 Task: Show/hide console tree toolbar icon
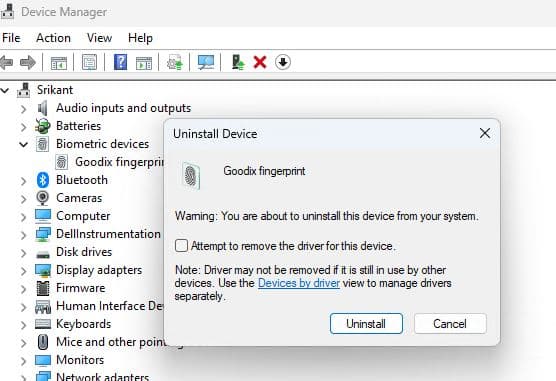point(59,63)
